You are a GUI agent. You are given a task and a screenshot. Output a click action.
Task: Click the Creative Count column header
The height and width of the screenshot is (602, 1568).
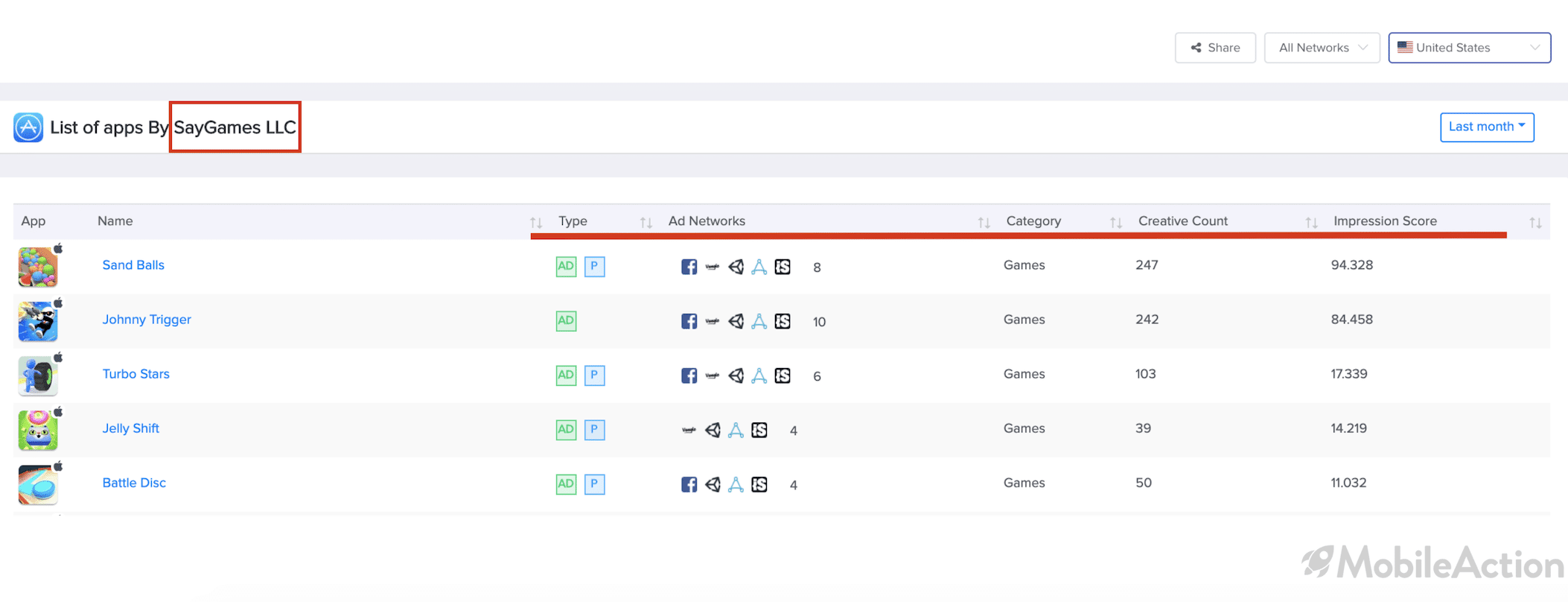pyautogui.click(x=1183, y=221)
